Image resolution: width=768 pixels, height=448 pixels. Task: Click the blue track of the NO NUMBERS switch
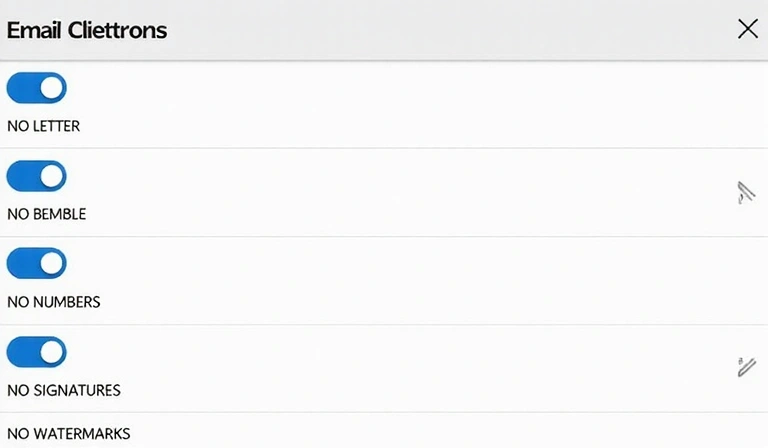tap(23, 263)
